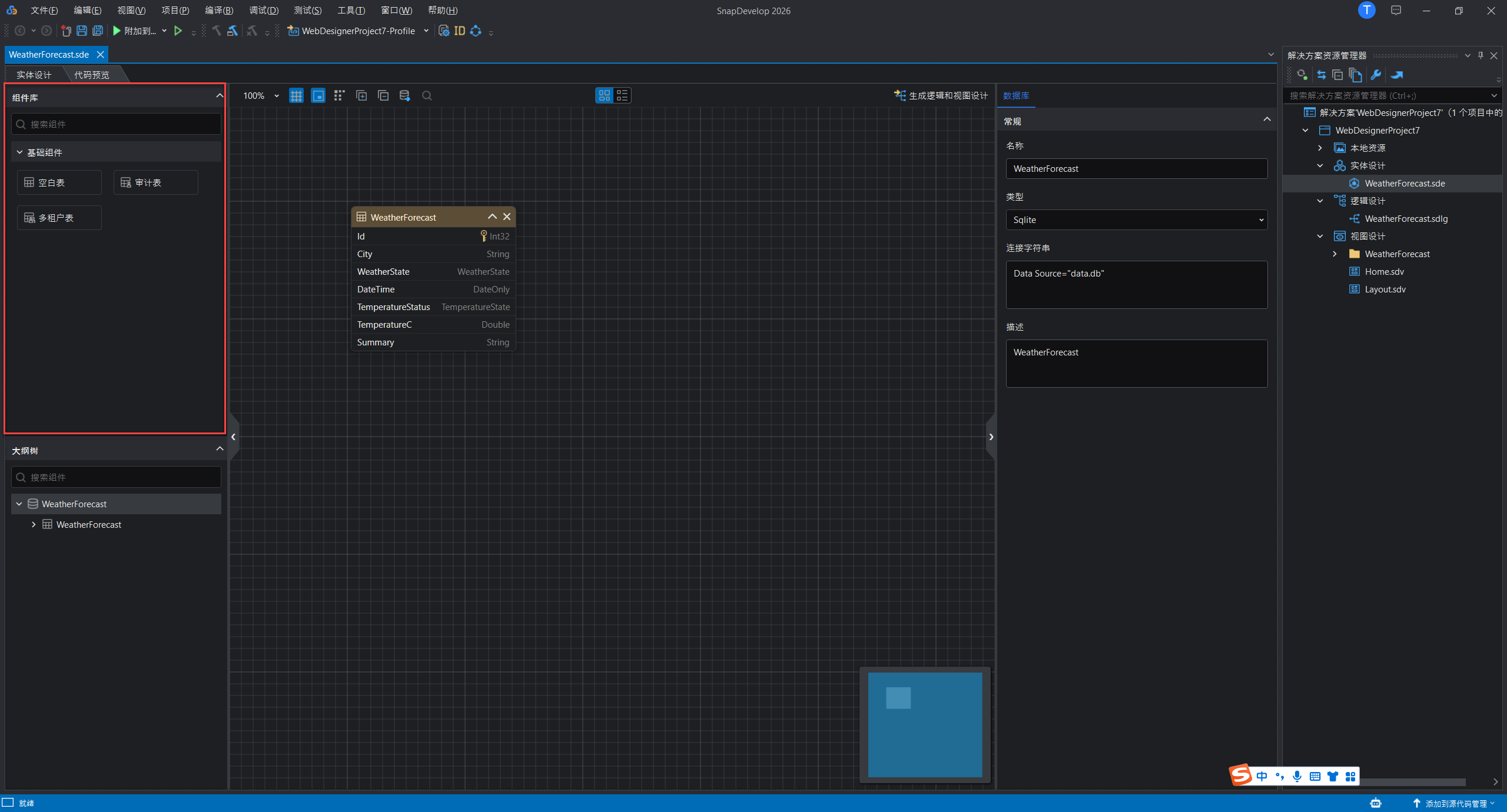Screen dimensions: 1507x812
Task: Switch to the 代码预览 tab
Action: [92, 75]
